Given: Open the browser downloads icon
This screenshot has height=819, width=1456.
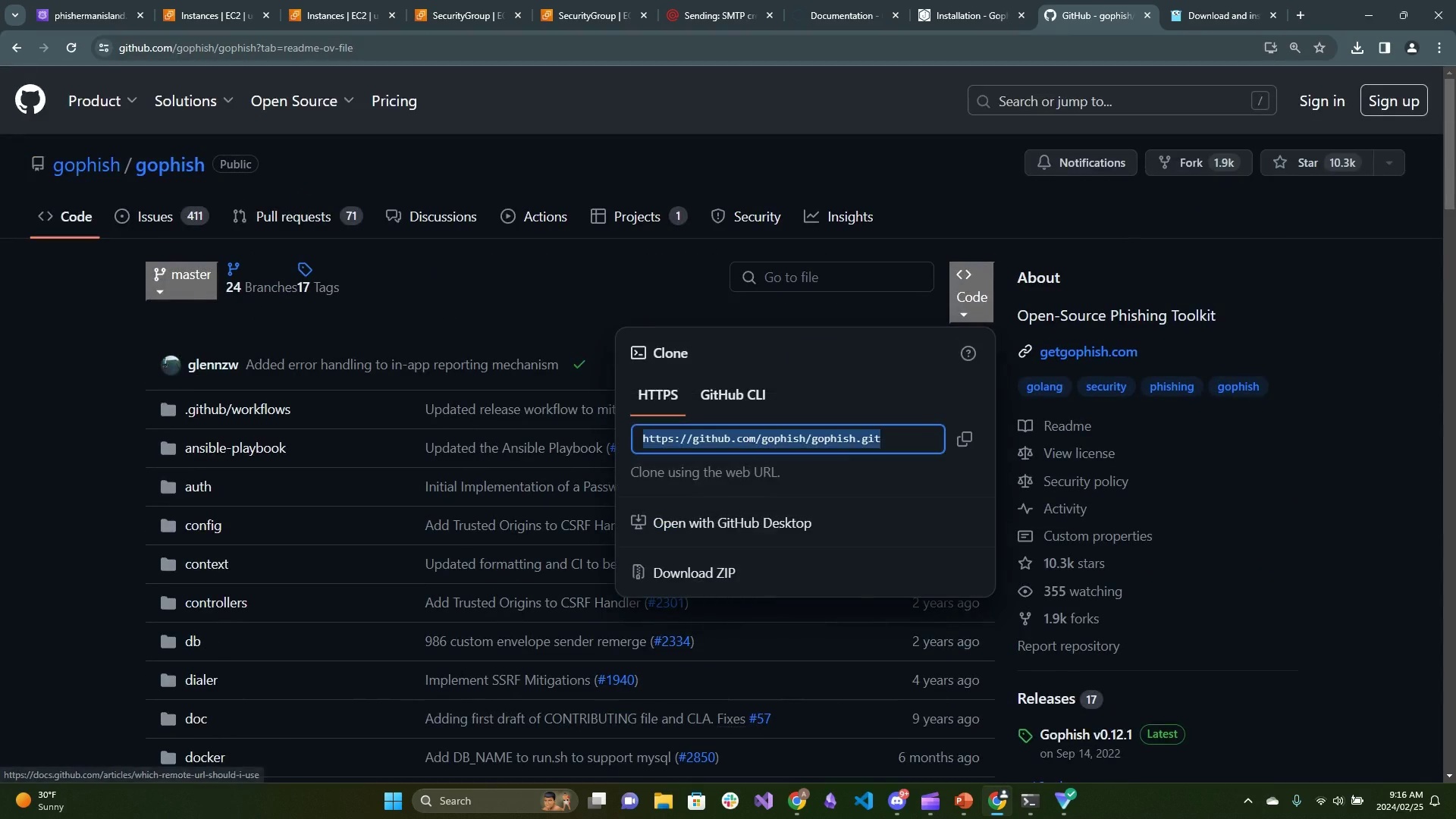Looking at the screenshot, I should click(1357, 48).
